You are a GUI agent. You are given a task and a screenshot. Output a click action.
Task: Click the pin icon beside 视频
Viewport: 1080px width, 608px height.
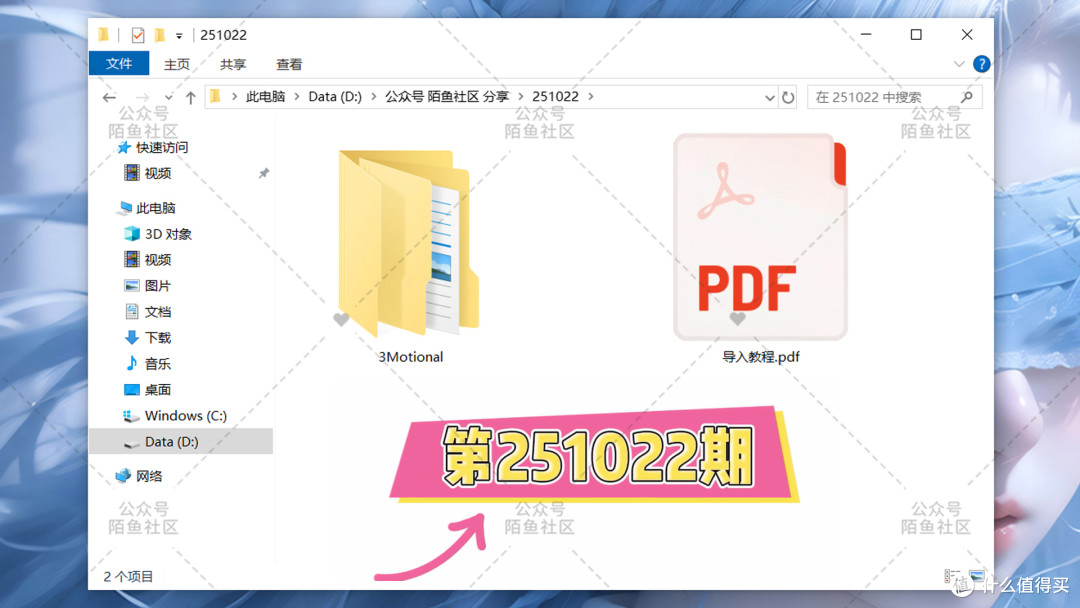click(264, 174)
